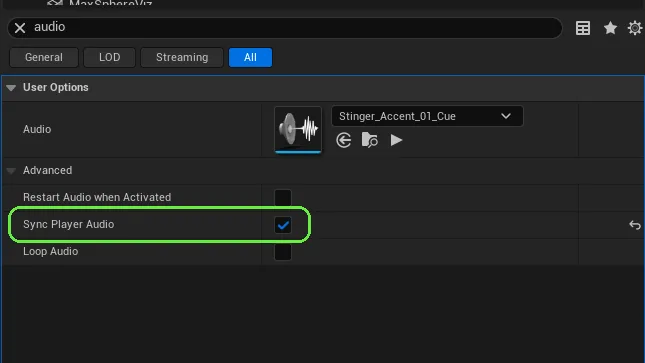This screenshot has height=363, width=645.
Task: Browse to asset in Content Browser
Action: click(x=369, y=140)
